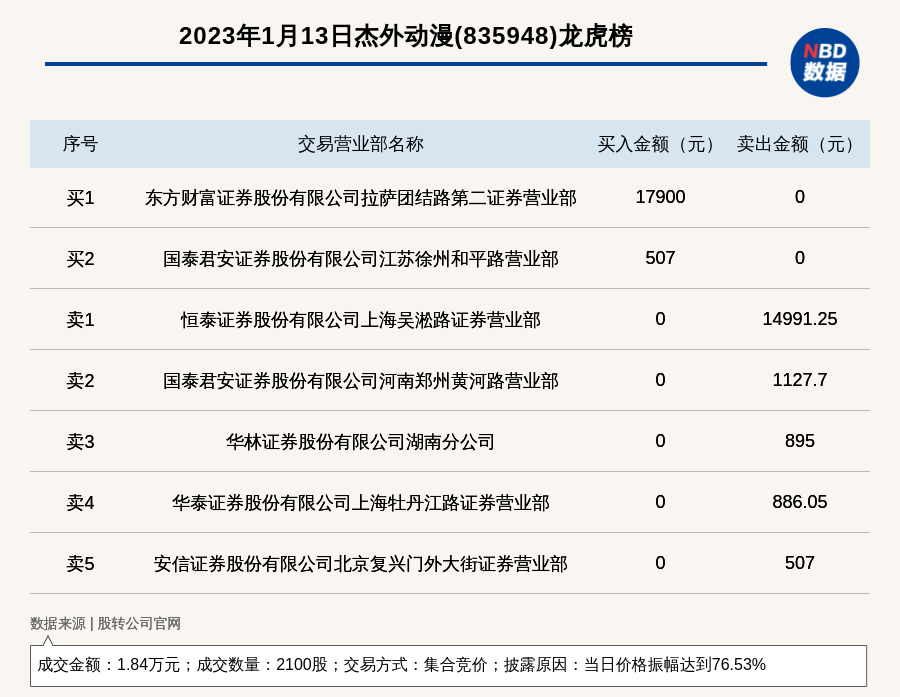Image resolution: width=900 pixels, height=697 pixels.
Task: Click sell amount 895 in 卖3 row
Action: click(x=800, y=440)
